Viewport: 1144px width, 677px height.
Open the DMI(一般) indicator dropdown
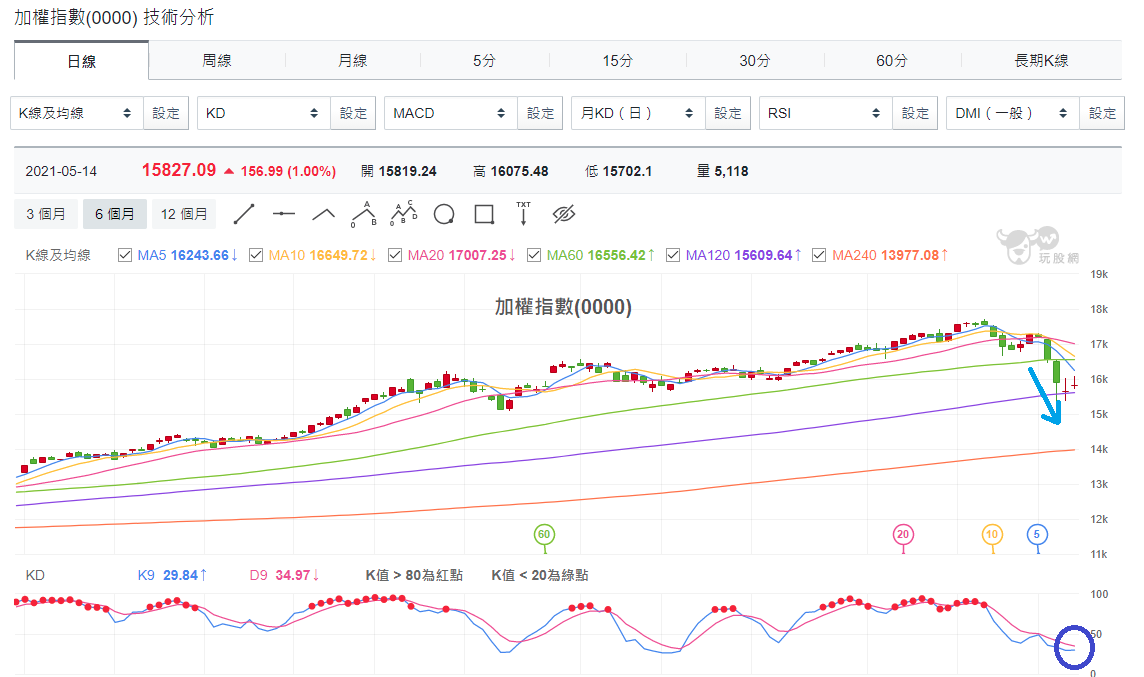(x=1013, y=113)
